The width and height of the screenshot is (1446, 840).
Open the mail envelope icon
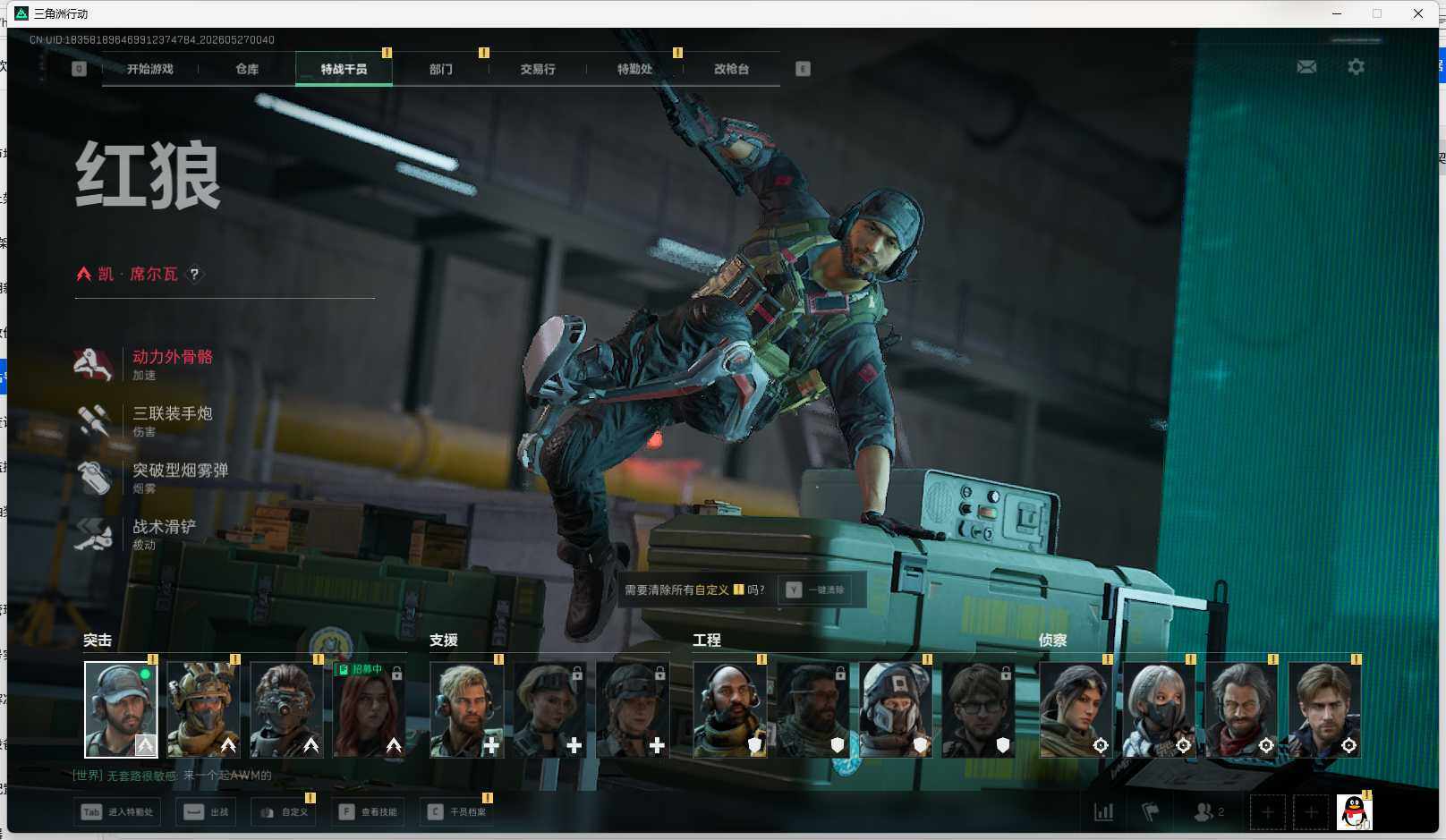[x=1306, y=67]
